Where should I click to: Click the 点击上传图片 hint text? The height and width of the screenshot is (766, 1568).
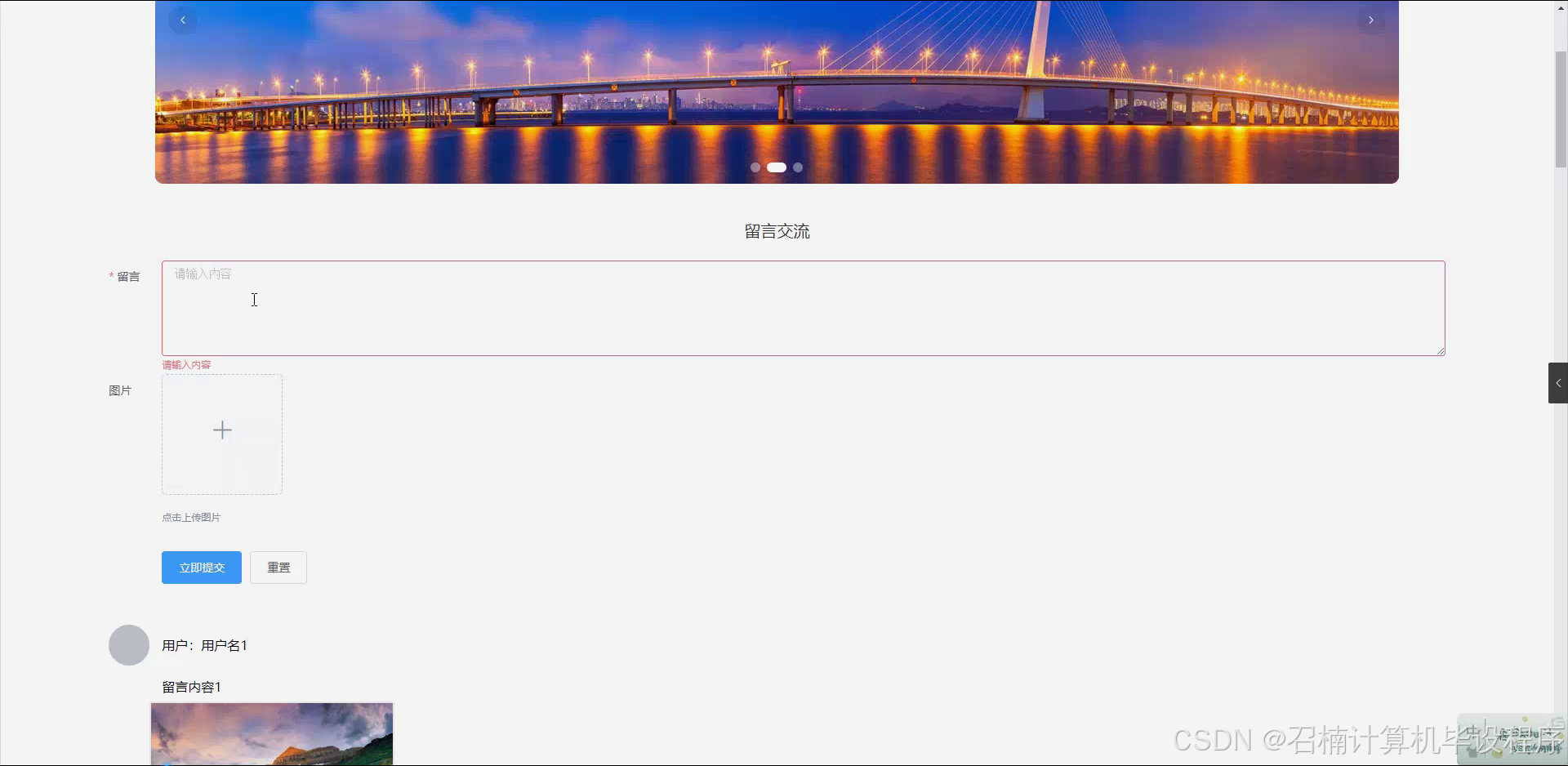pos(191,518)
